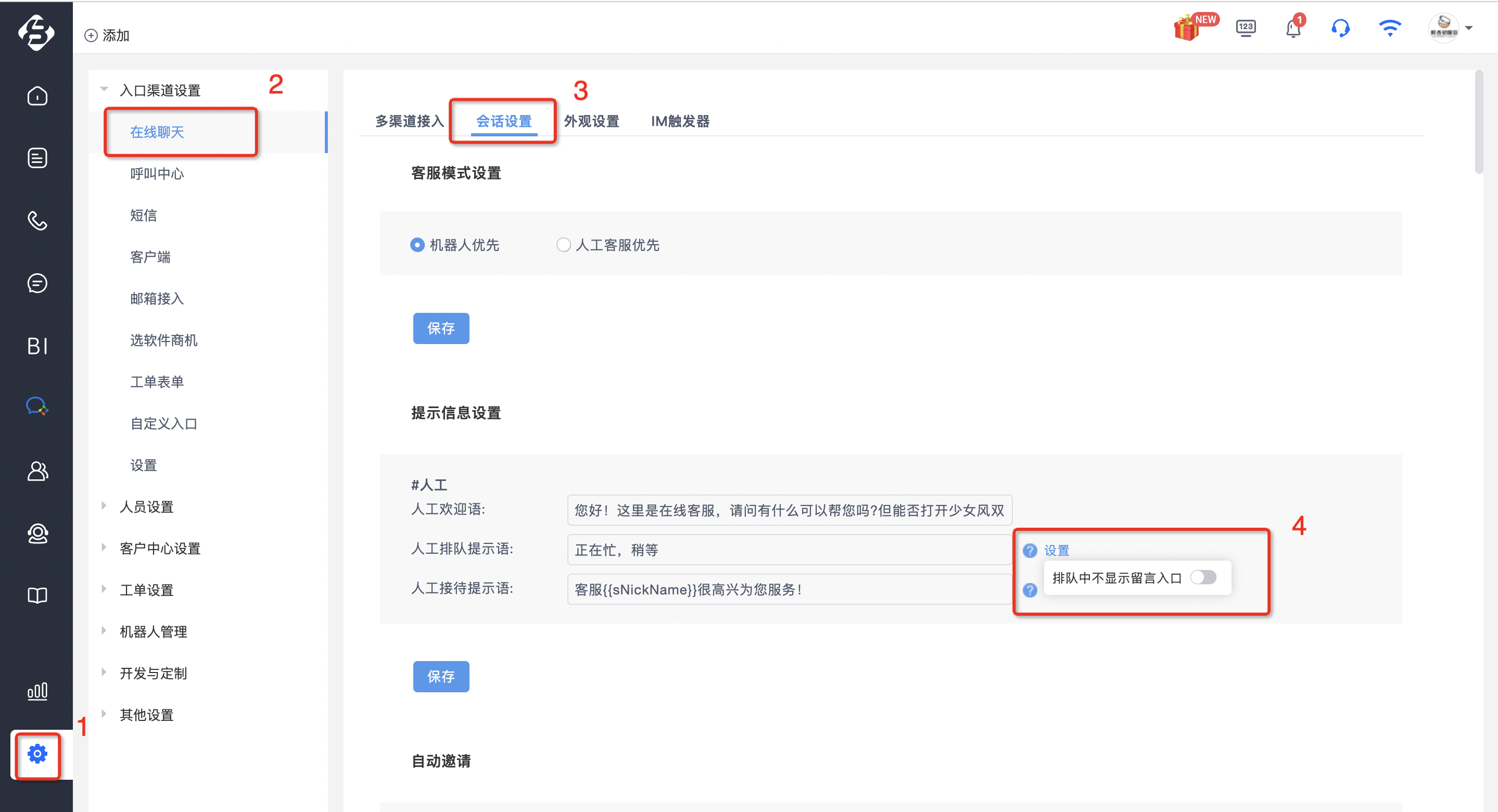Viewport: 1498px width, 812px height.
Task: Open the BI reports sidebar icon
Action: [x=37, y=346]
